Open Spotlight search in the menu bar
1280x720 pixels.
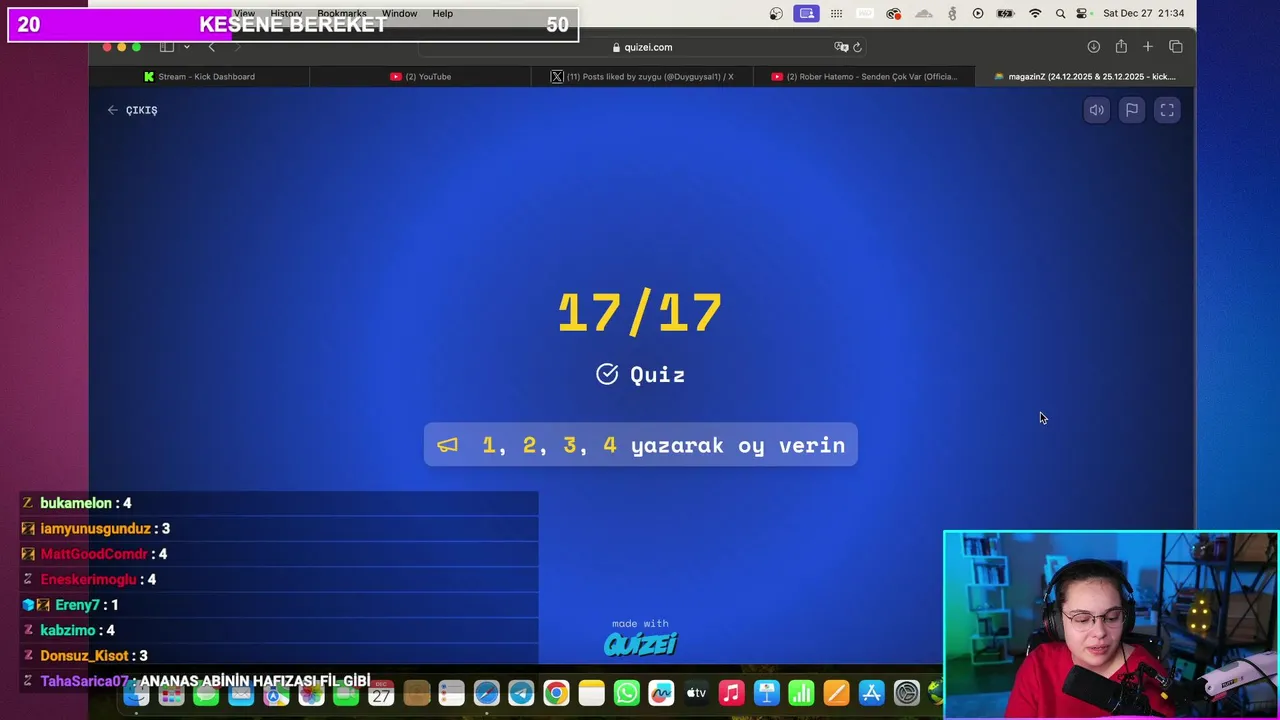(x=1060, y=13)
